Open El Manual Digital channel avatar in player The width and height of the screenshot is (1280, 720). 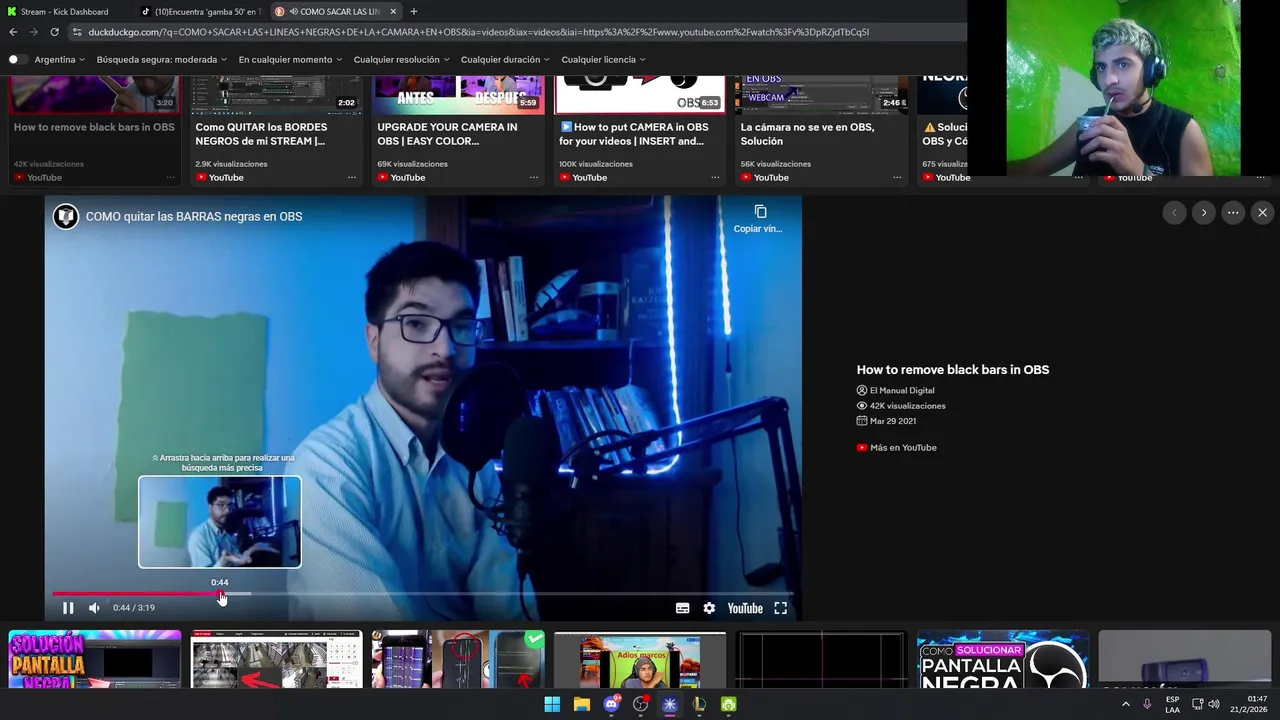tap(66, 216)
